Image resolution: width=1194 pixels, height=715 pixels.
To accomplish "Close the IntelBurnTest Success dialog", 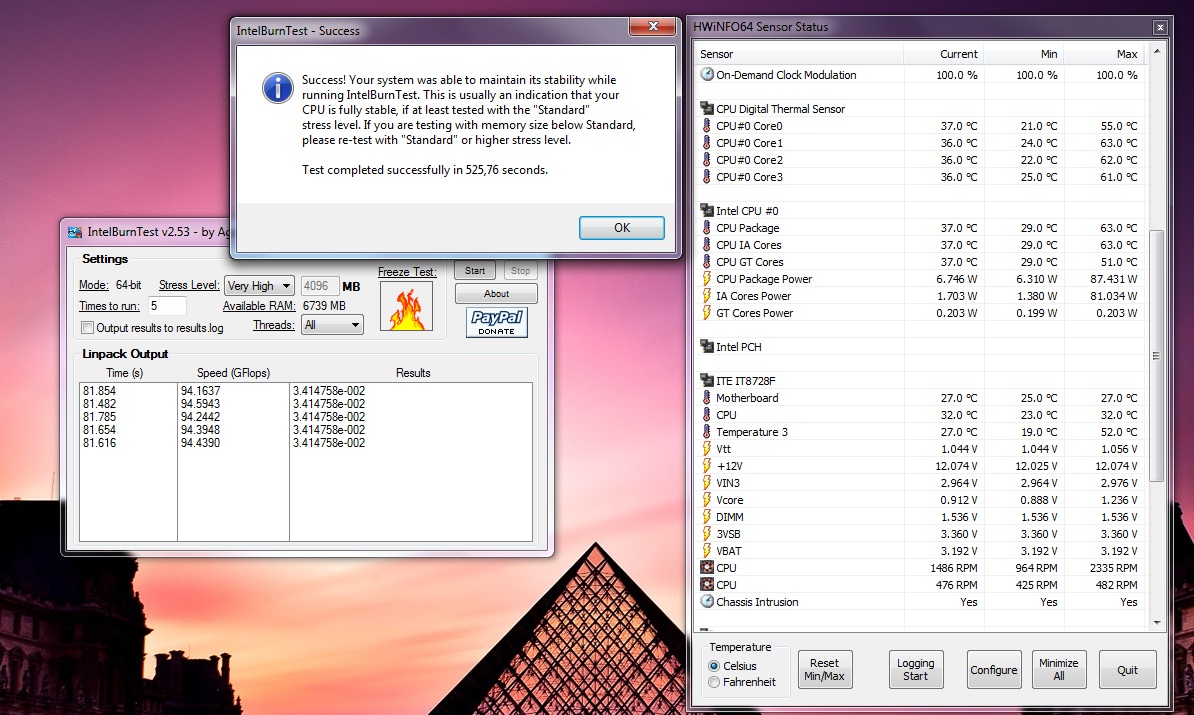I will click(x=653, y=27).
